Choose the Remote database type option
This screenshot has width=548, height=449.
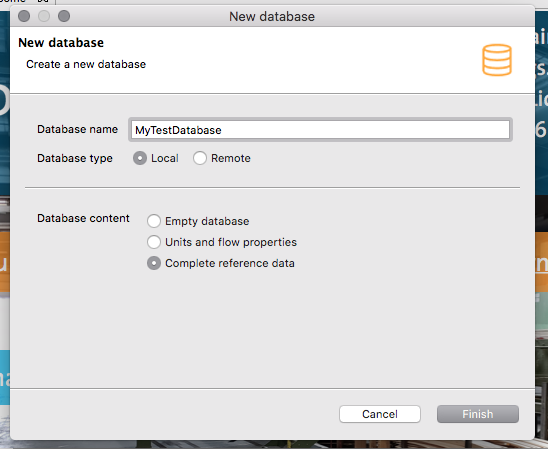pyautogui.click(x=200, y=158)
